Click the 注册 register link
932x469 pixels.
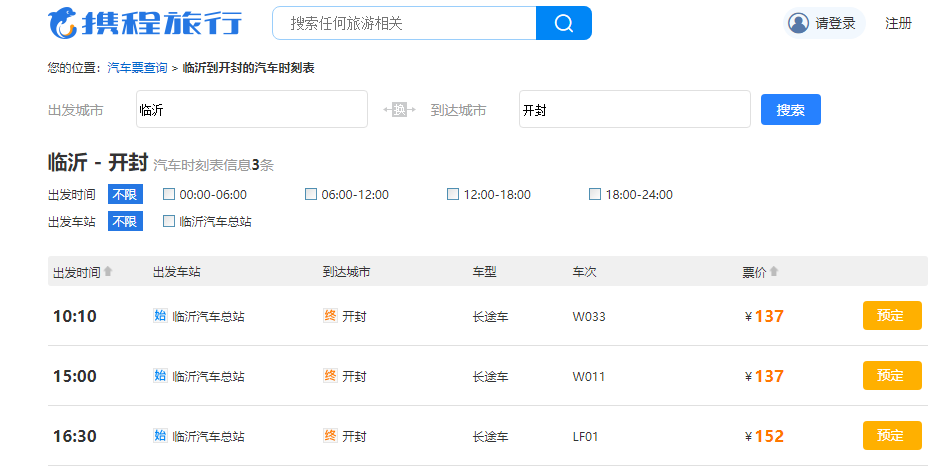point(898,23)
